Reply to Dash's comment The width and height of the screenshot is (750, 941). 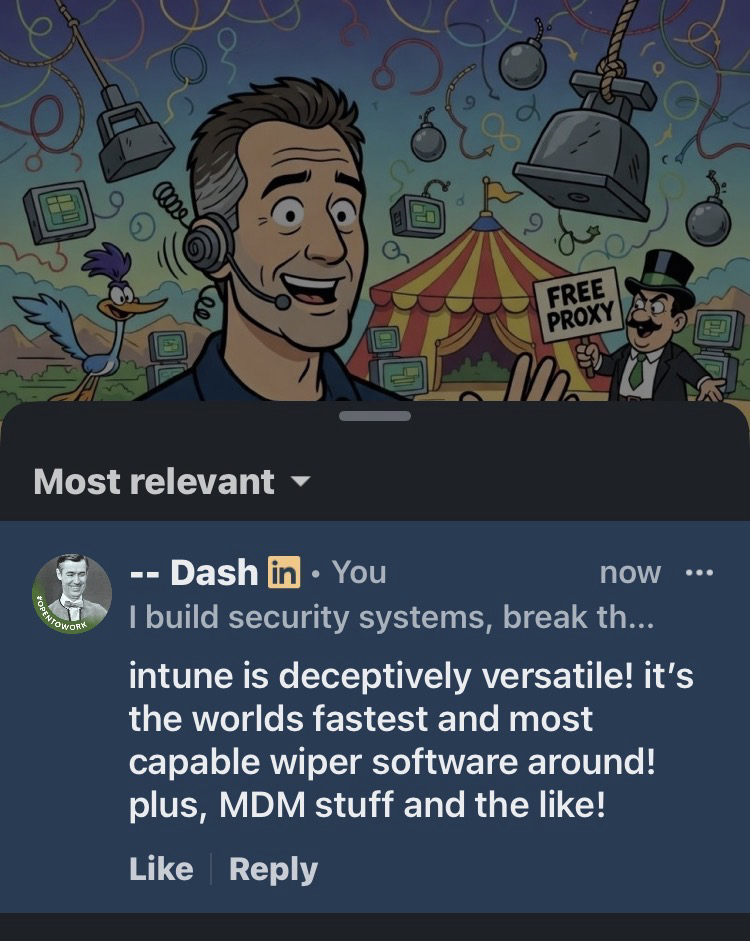point(273,870)
